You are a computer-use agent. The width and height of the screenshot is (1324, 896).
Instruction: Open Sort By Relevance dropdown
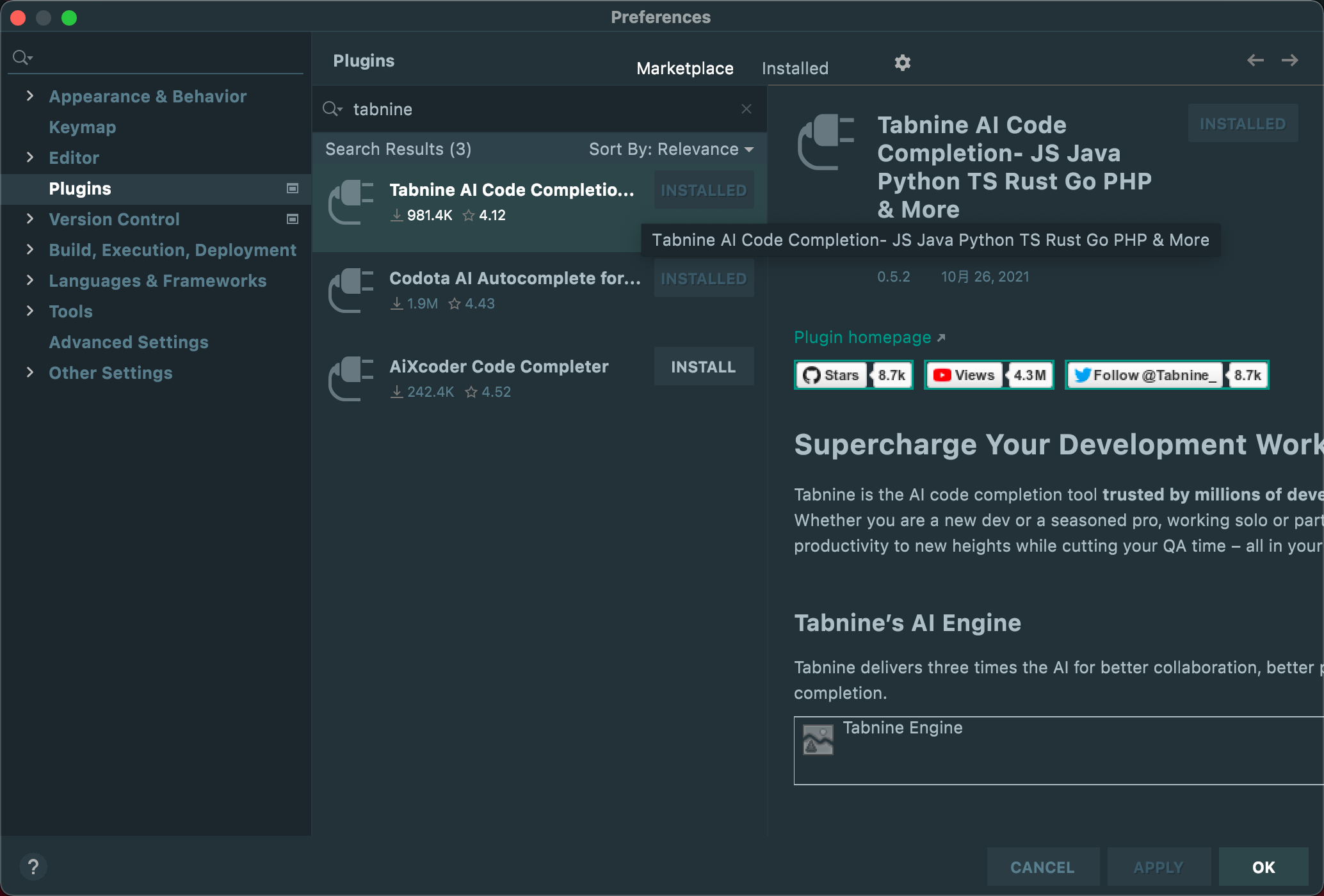pyautogui.click(x=670, y=149)
